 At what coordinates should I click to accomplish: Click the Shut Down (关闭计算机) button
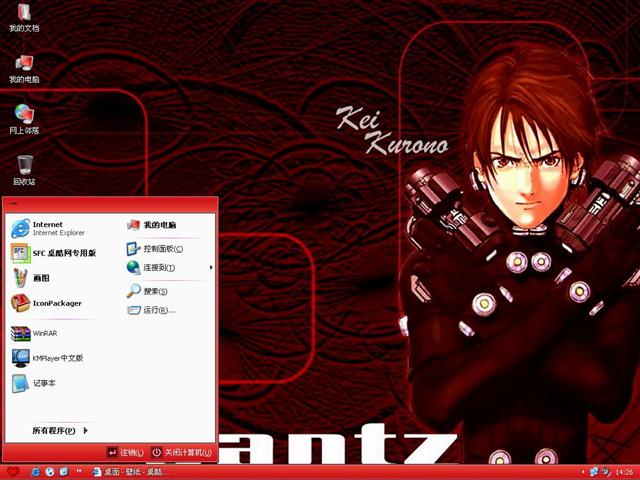tap(181, 453)
